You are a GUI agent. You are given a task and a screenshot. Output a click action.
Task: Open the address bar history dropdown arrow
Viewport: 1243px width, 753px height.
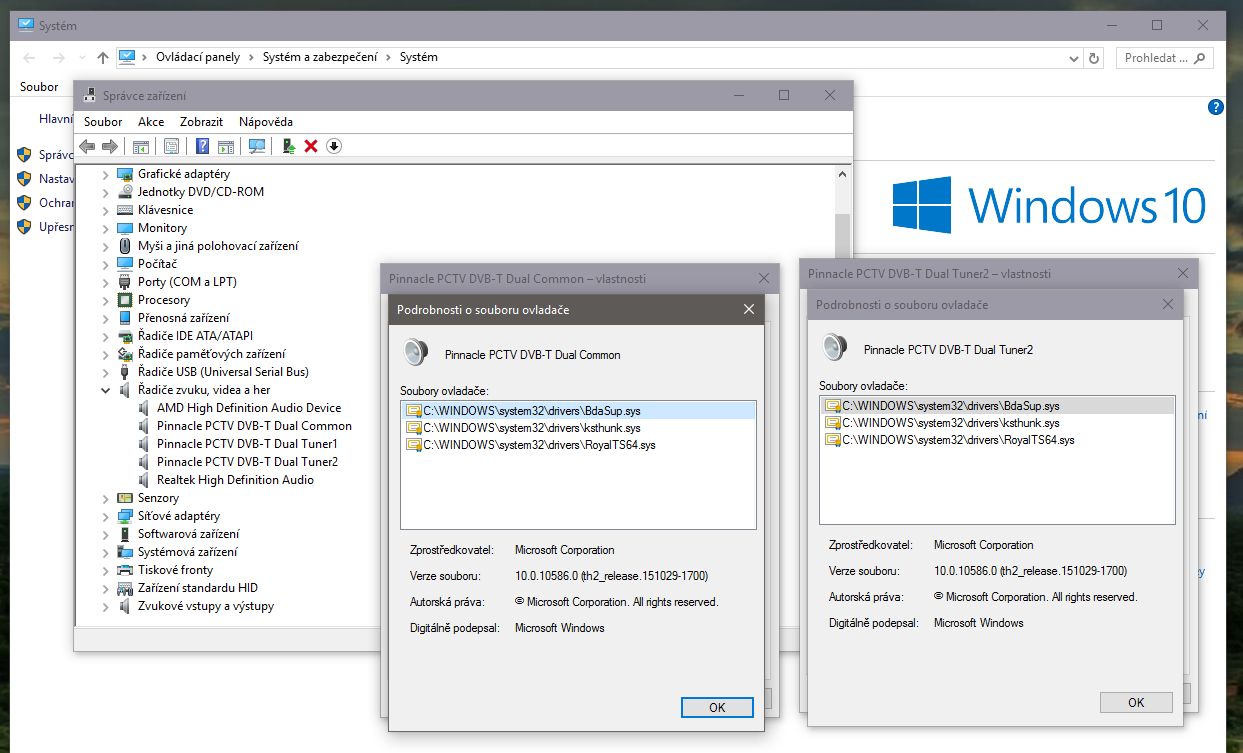pos(1074,58)
